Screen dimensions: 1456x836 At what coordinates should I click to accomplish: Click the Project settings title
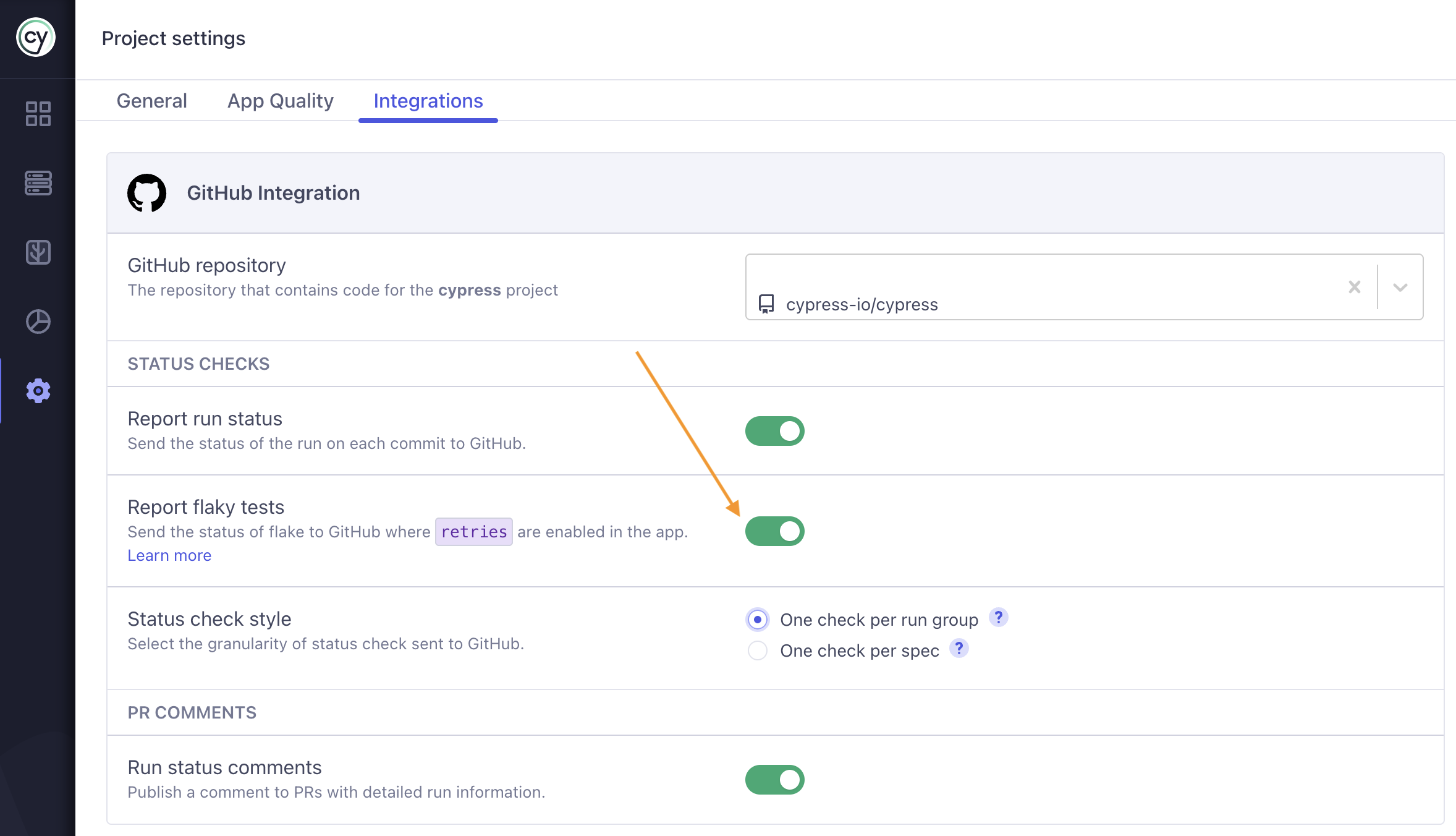(173, 38)
